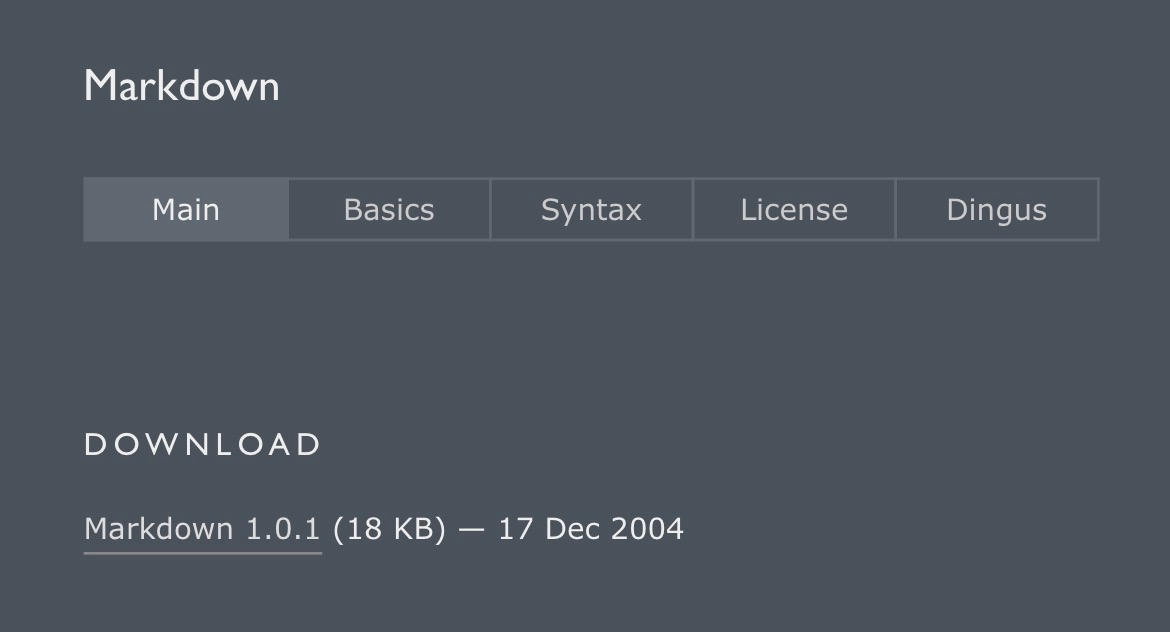Click the 1.0.1 version number in the link
The image size is (1170, 632).
click(283, 529)
